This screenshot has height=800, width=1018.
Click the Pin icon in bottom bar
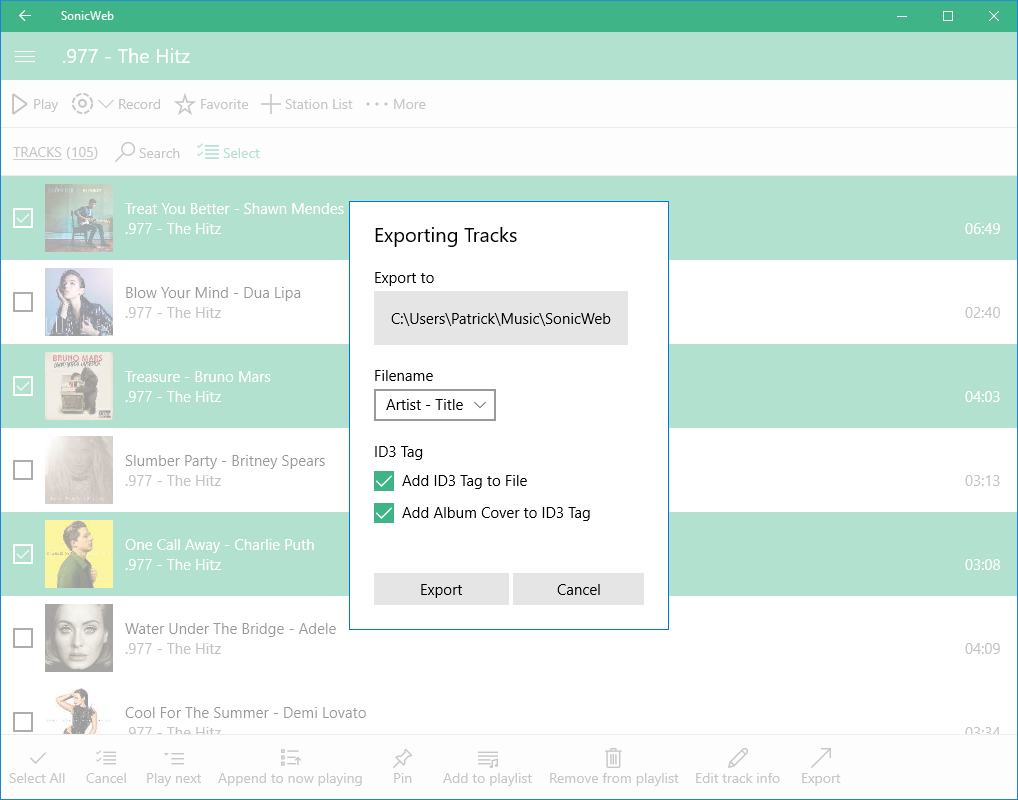tap(402, 759)
